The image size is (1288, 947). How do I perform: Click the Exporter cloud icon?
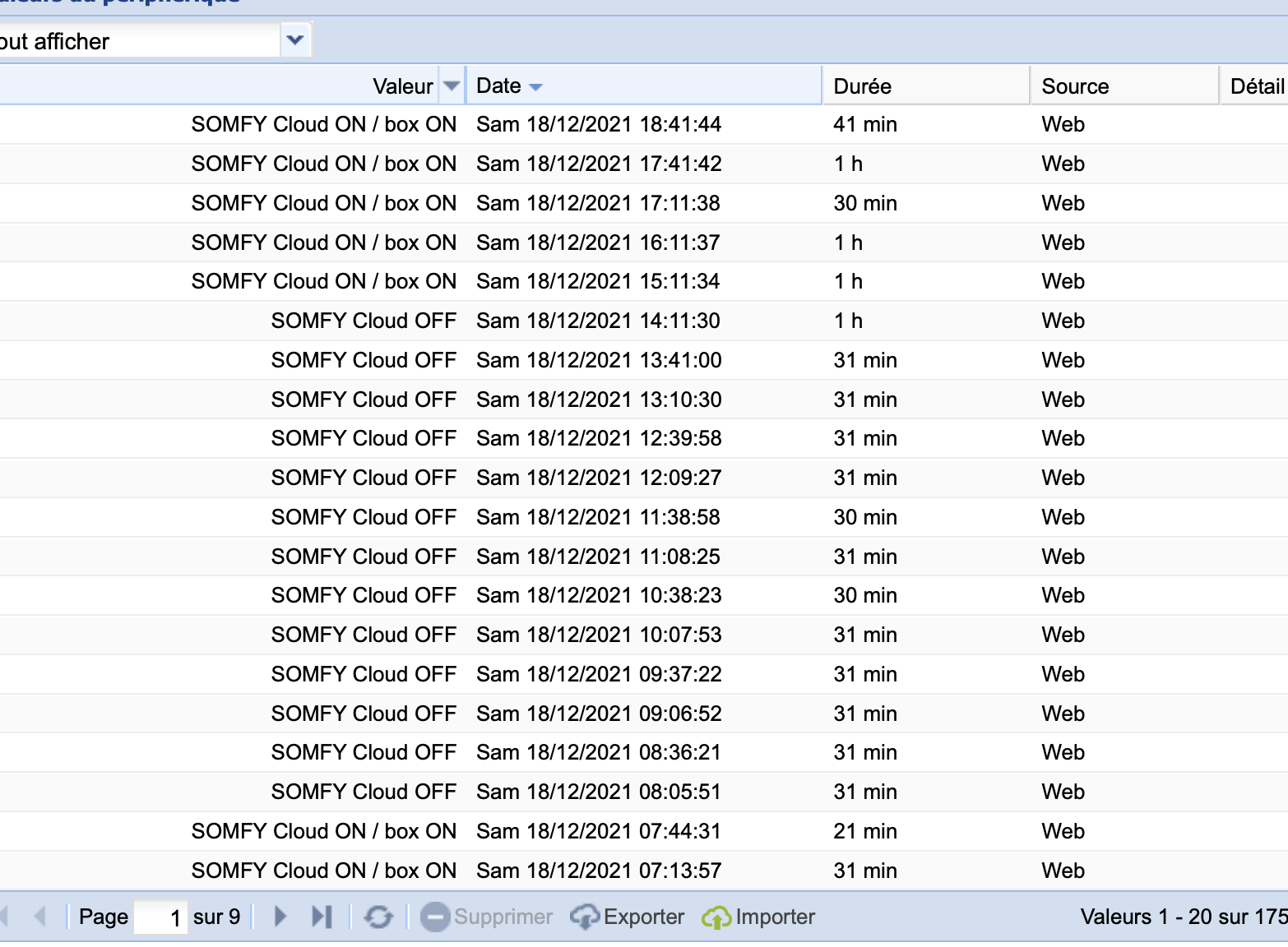(x=585, y=917)
